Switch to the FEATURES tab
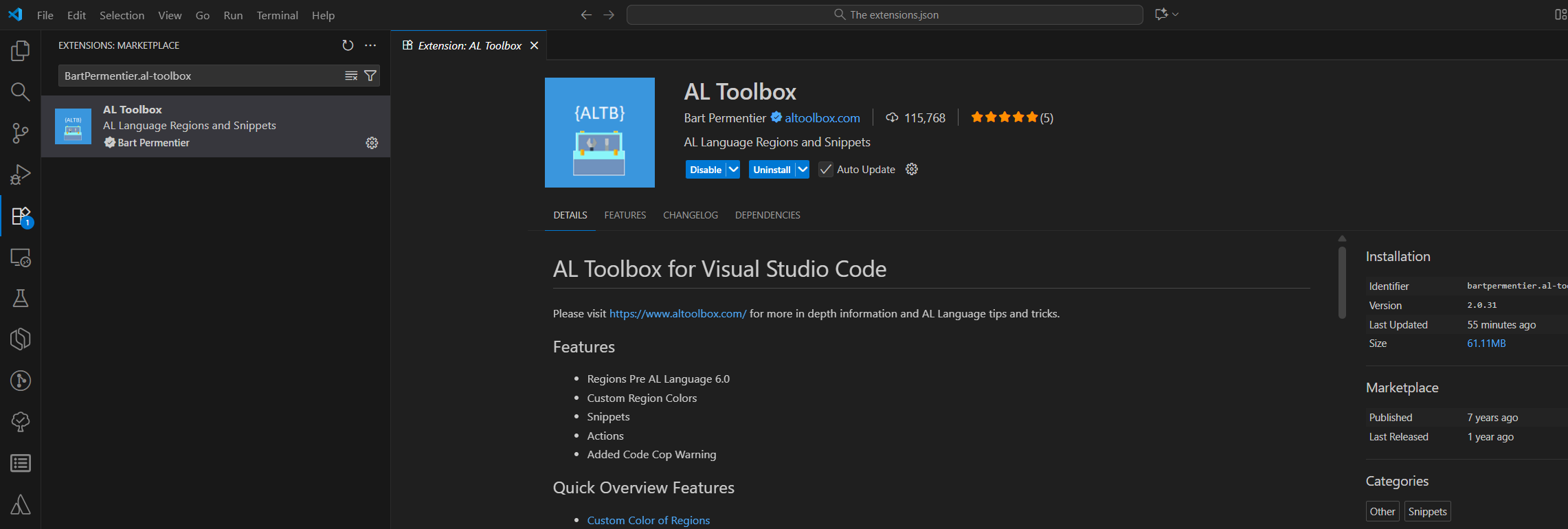The image size is (1568, 529). coord(625,215)
